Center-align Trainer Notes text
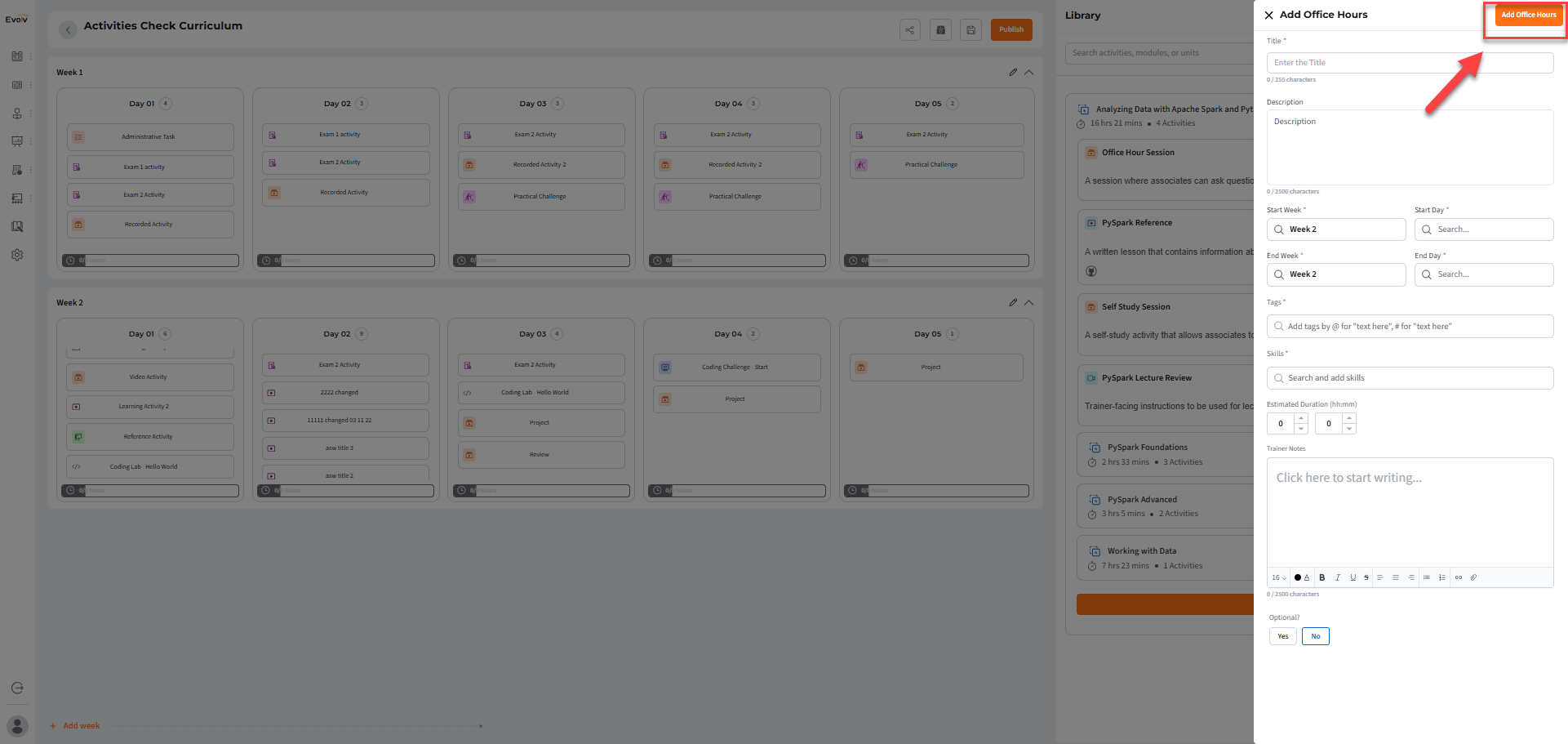The width and height of the screenshot is (1568, 744). (1396, 577)
